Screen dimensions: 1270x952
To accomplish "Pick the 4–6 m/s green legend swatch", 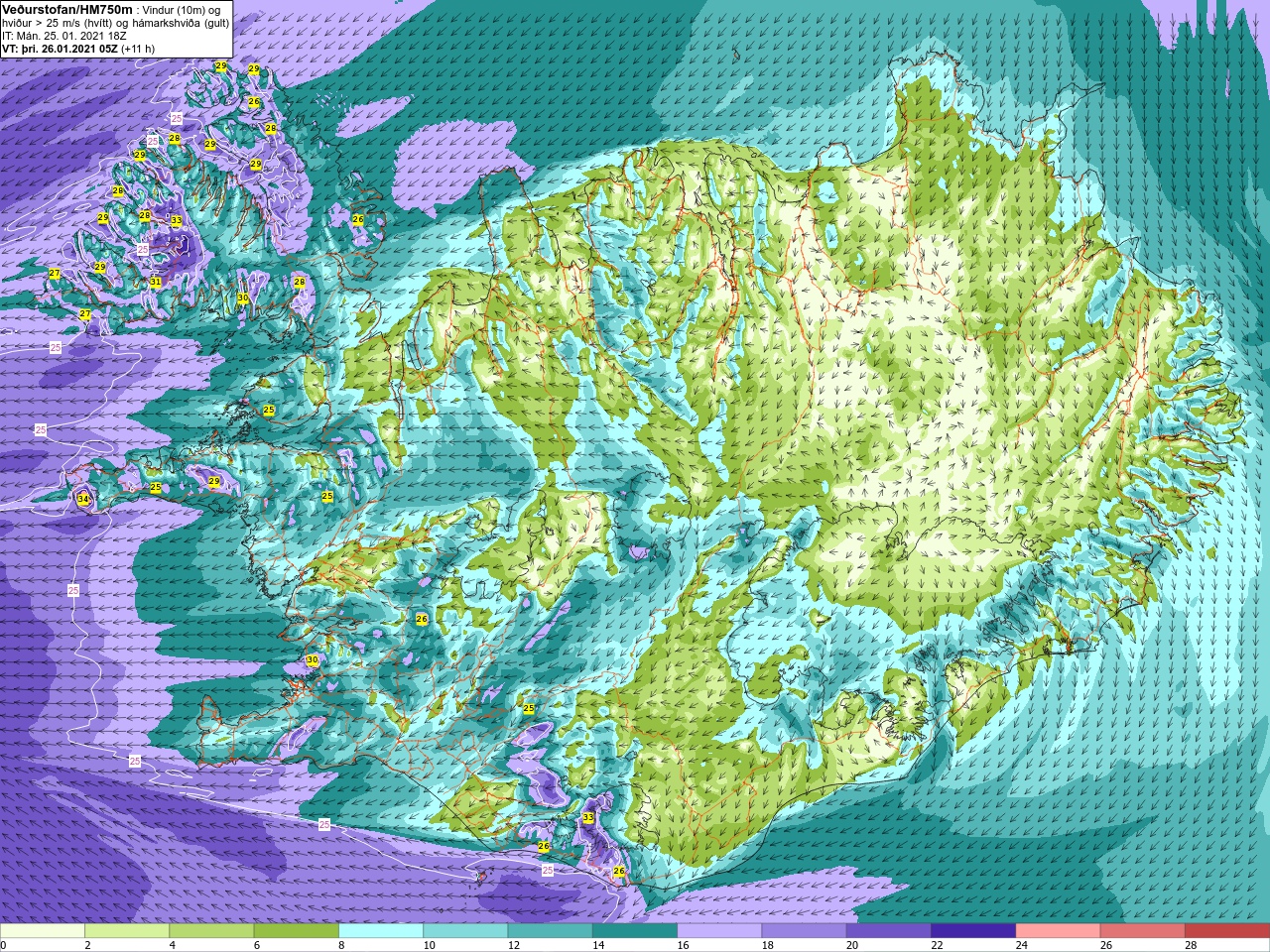I will [211, 931].
